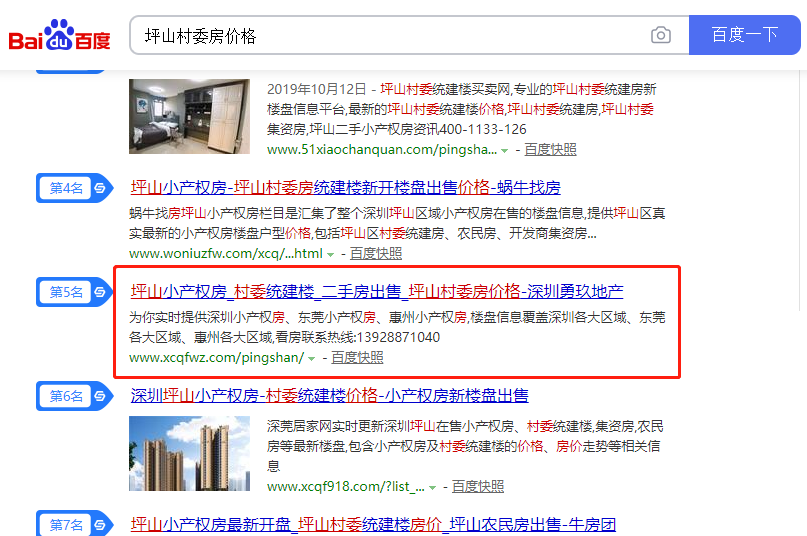This screenshot has width=807, height=536.
Task: Click the 第7名 rank badge icon
Action: [74, 524]
